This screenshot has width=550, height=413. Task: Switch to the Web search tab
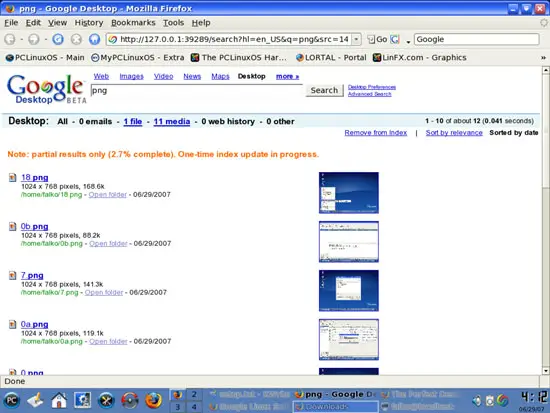tap(101, 76)
